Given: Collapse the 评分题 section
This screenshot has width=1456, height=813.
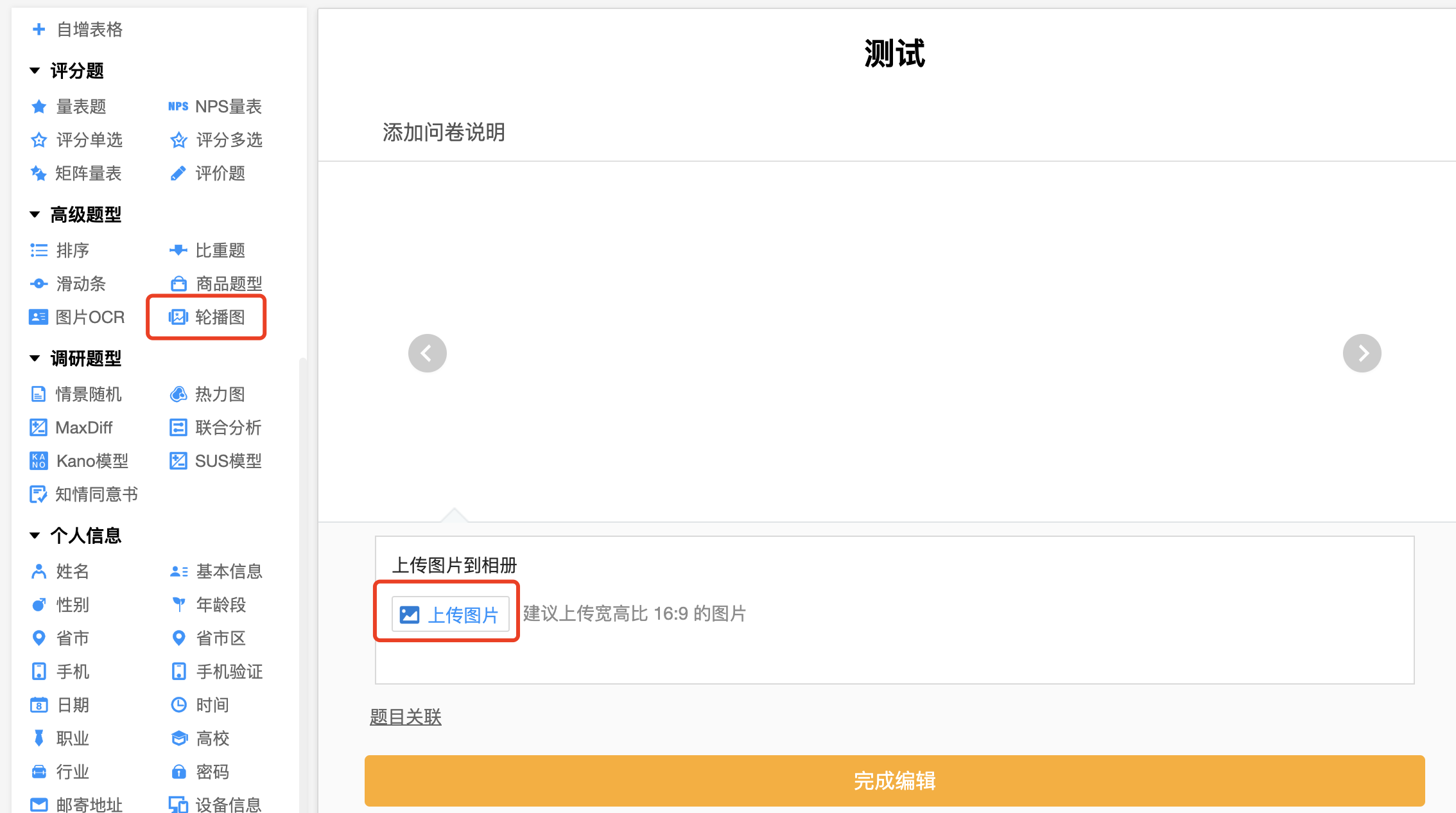Looking at the screenshot, I should point(67,71).
